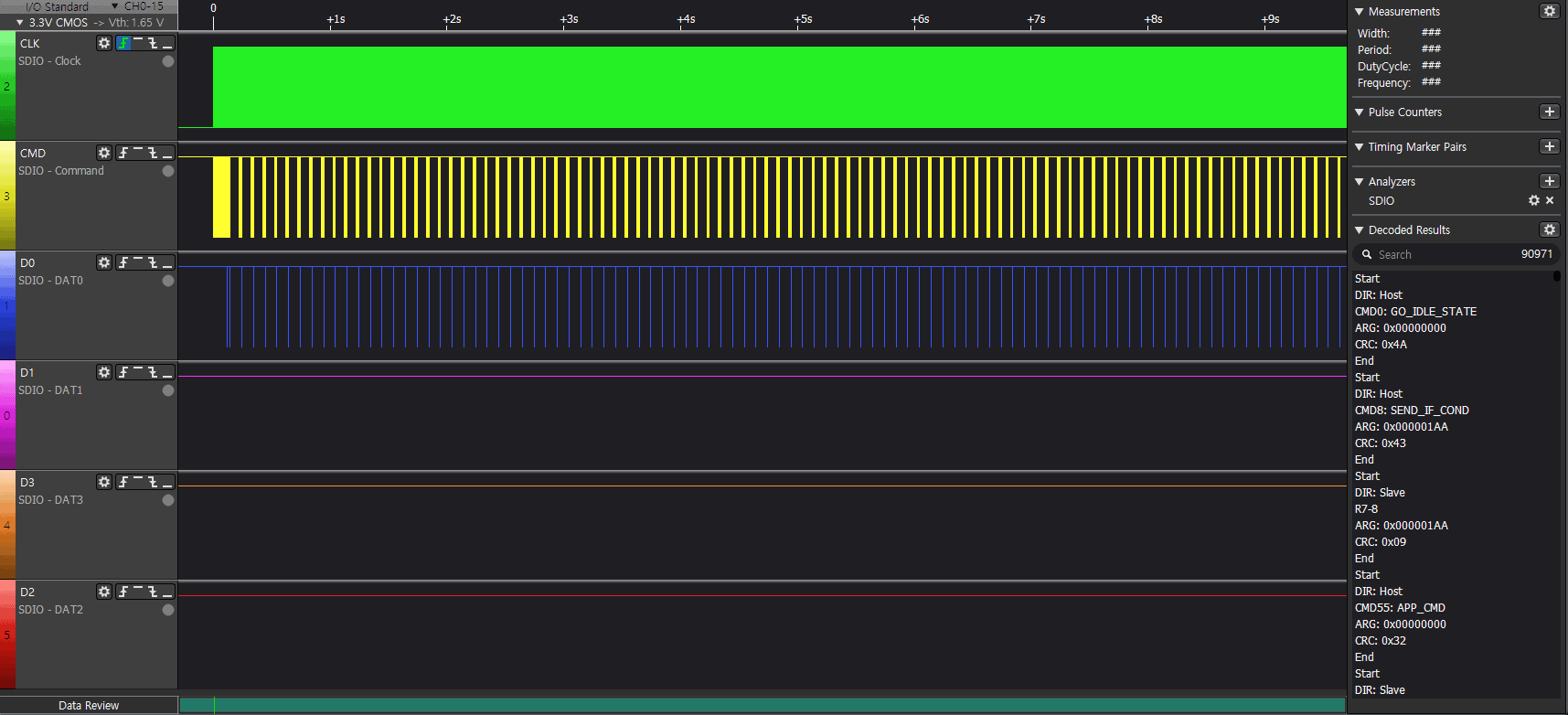Image resolution: width=1568 pixels, height=715 pixels.
Task: Toggle rising edge trigger on CLK channel
Action: tap(123, 43)
